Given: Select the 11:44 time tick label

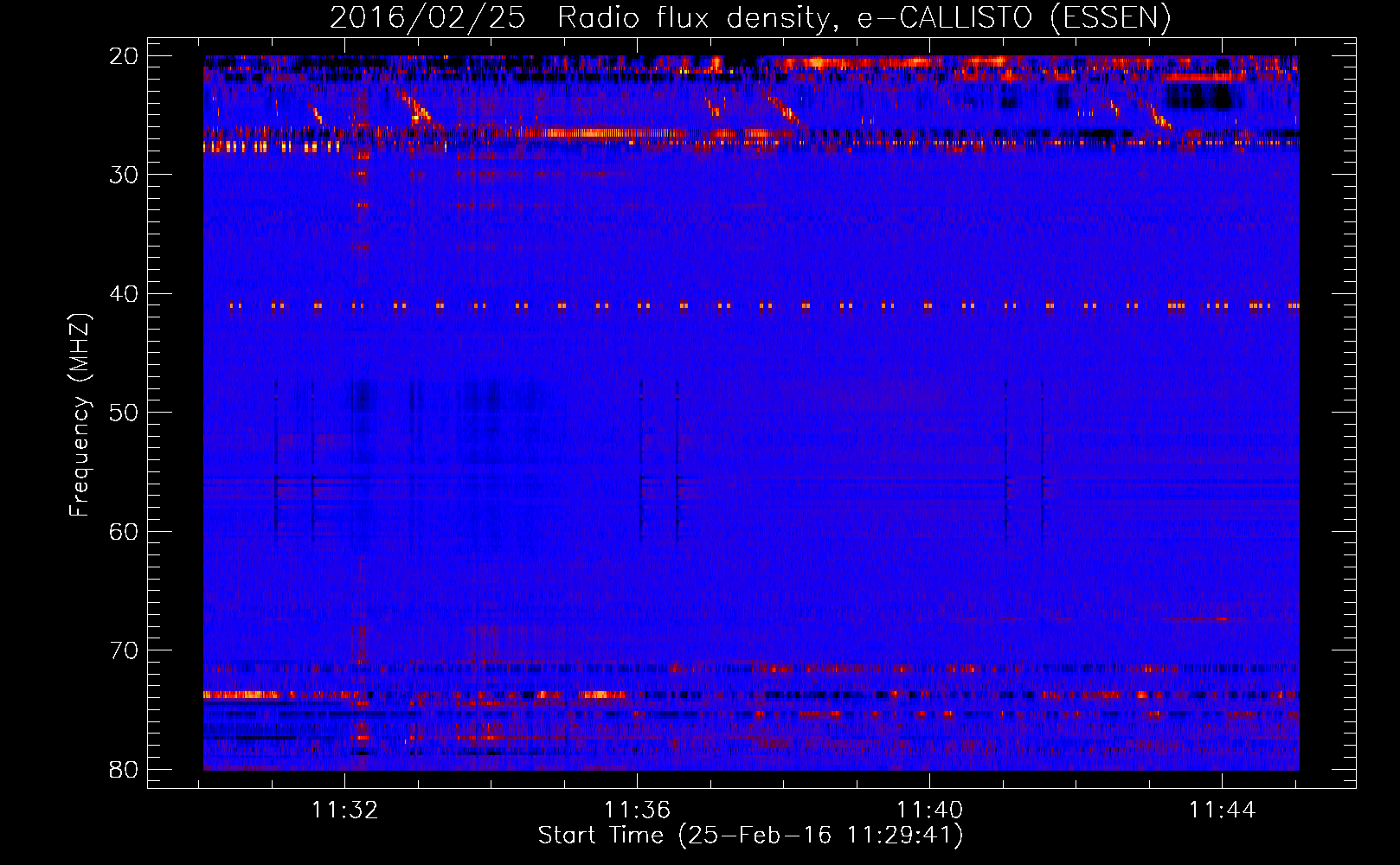Looking at the screenshot, I should [x=1222, y=811].
